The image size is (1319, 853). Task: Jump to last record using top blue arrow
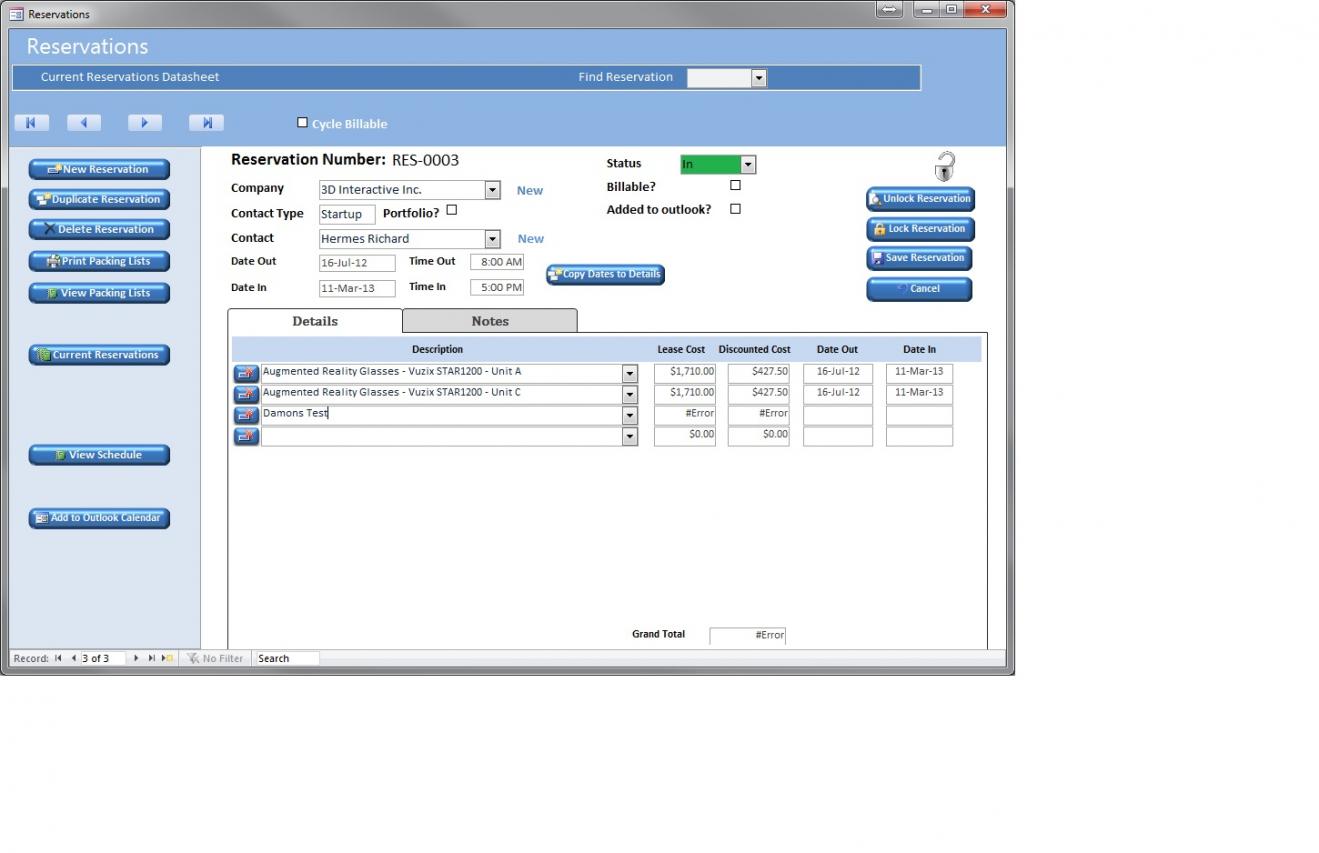pos(206,123)
